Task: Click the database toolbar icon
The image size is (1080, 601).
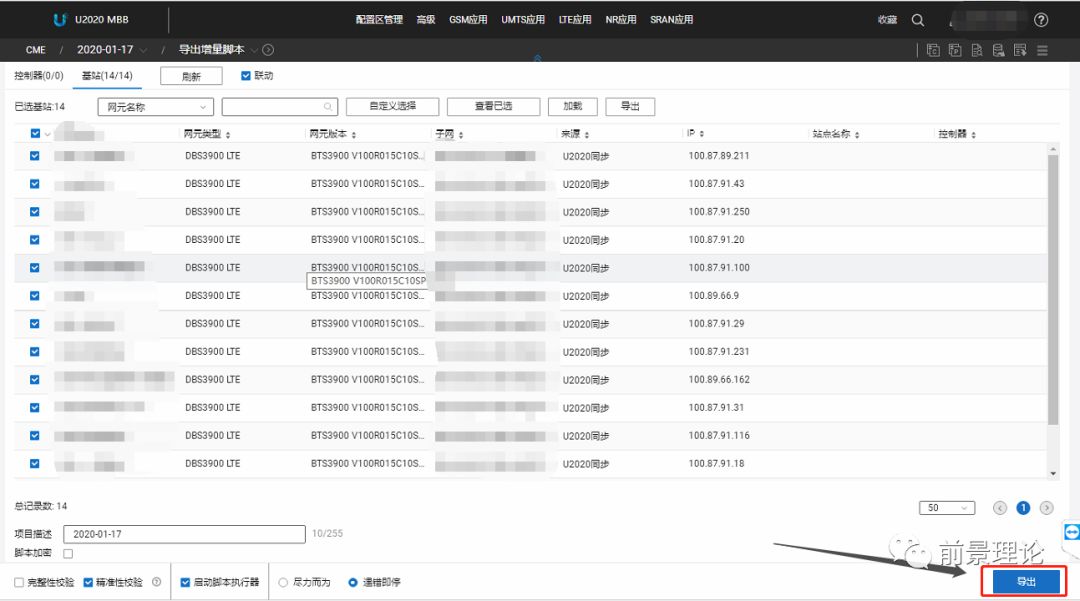Action: [x=998, y=50]
